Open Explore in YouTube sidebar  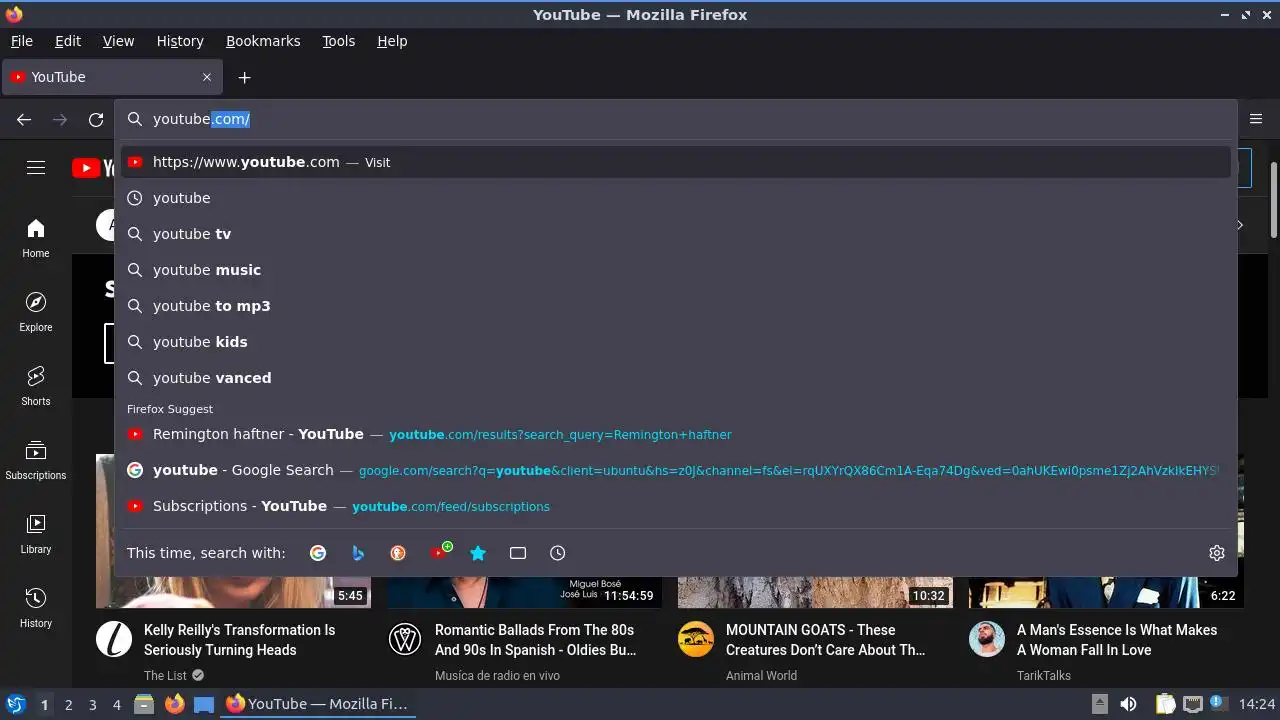[36, 312]
